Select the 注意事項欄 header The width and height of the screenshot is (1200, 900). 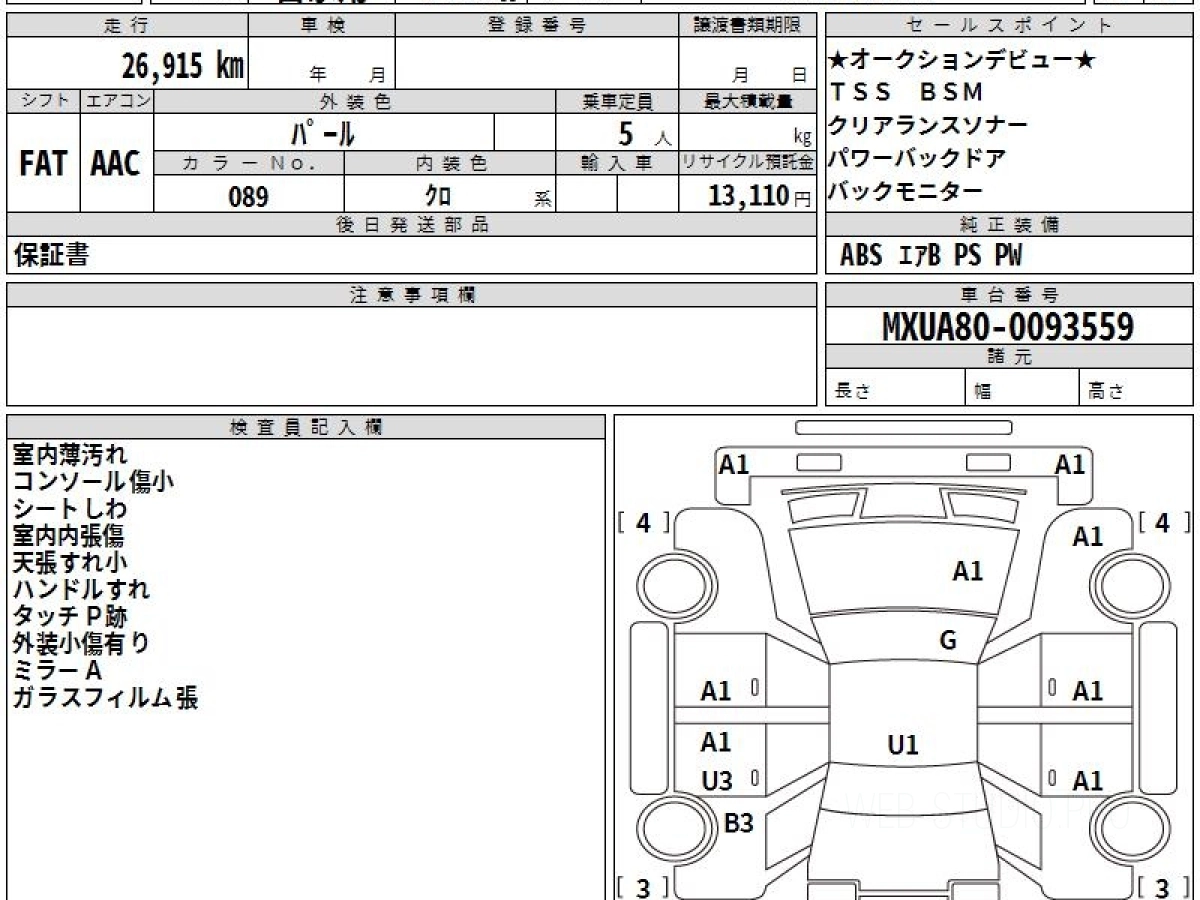(x=412, y=295)
